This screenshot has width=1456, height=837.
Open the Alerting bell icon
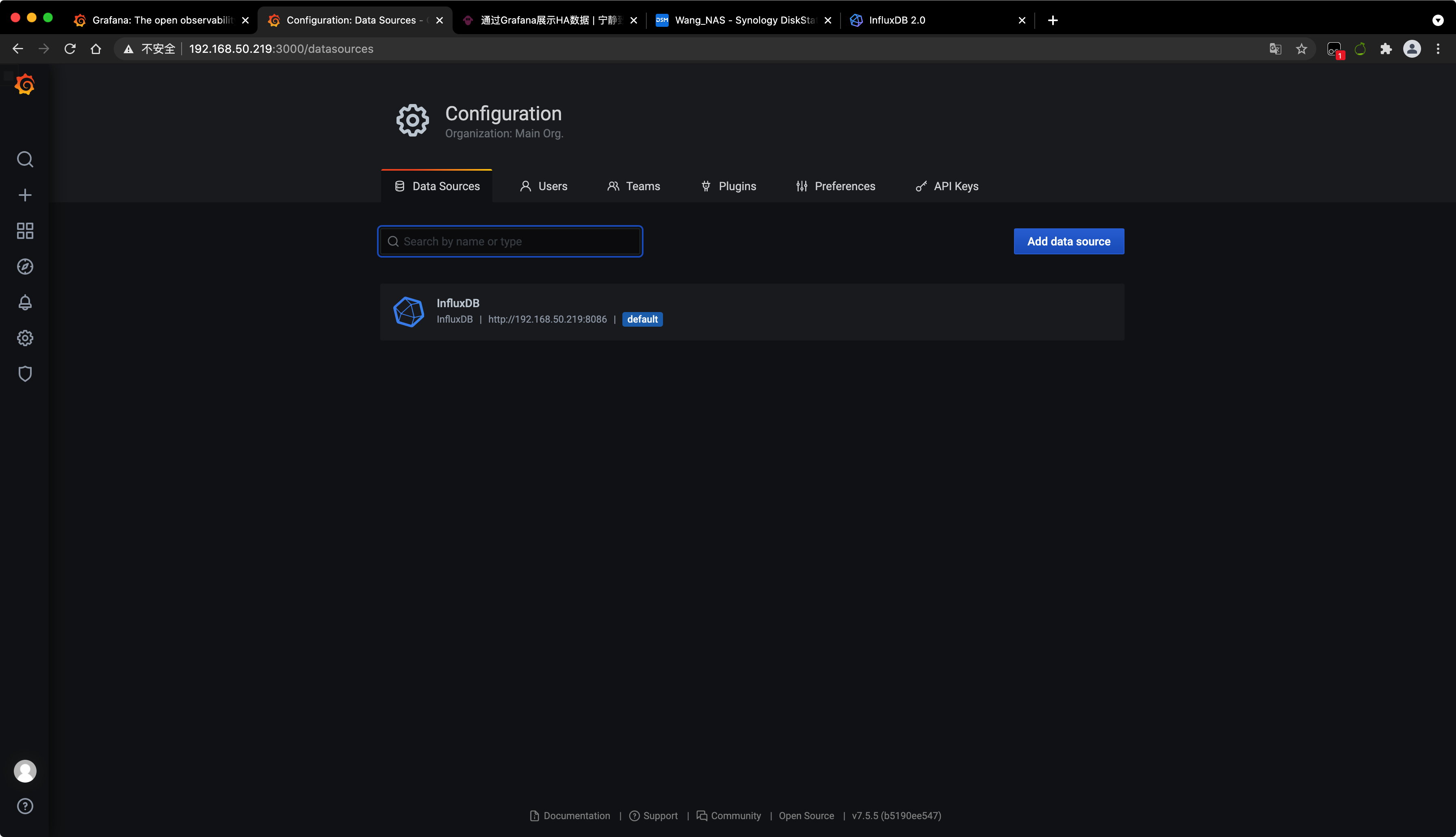coord(25,302)
